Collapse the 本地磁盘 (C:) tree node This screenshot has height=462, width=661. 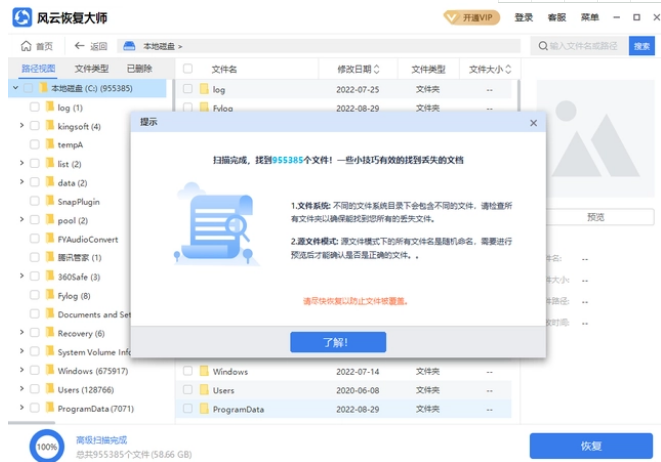pyautogui.click(x=16, y=88)
